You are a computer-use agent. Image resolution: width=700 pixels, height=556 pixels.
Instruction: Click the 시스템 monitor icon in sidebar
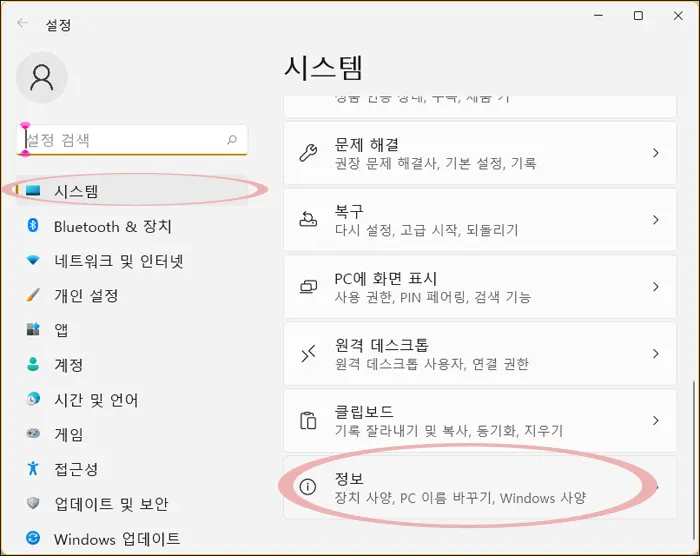pyautogui.click(x=33, y=191)
